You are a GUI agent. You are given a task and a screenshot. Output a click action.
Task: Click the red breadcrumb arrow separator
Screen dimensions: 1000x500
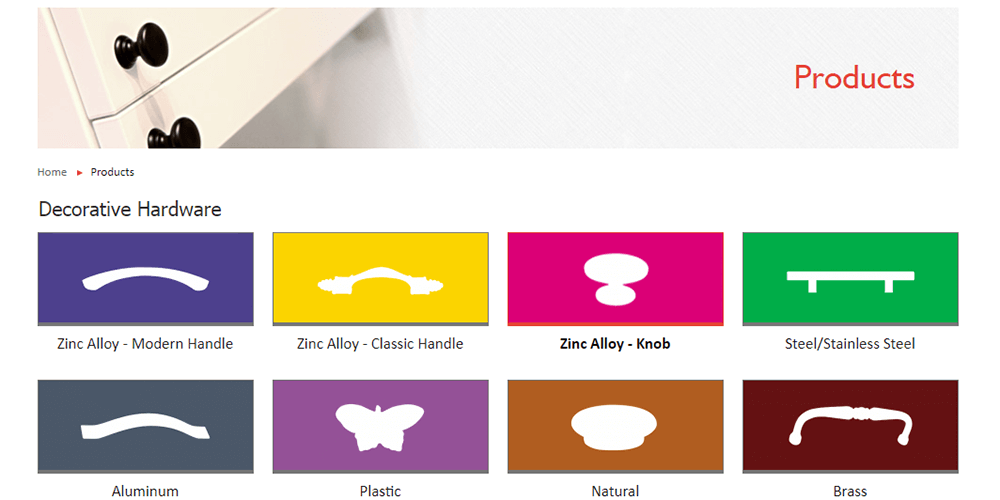pyautogui.click(x=80, y=173)
